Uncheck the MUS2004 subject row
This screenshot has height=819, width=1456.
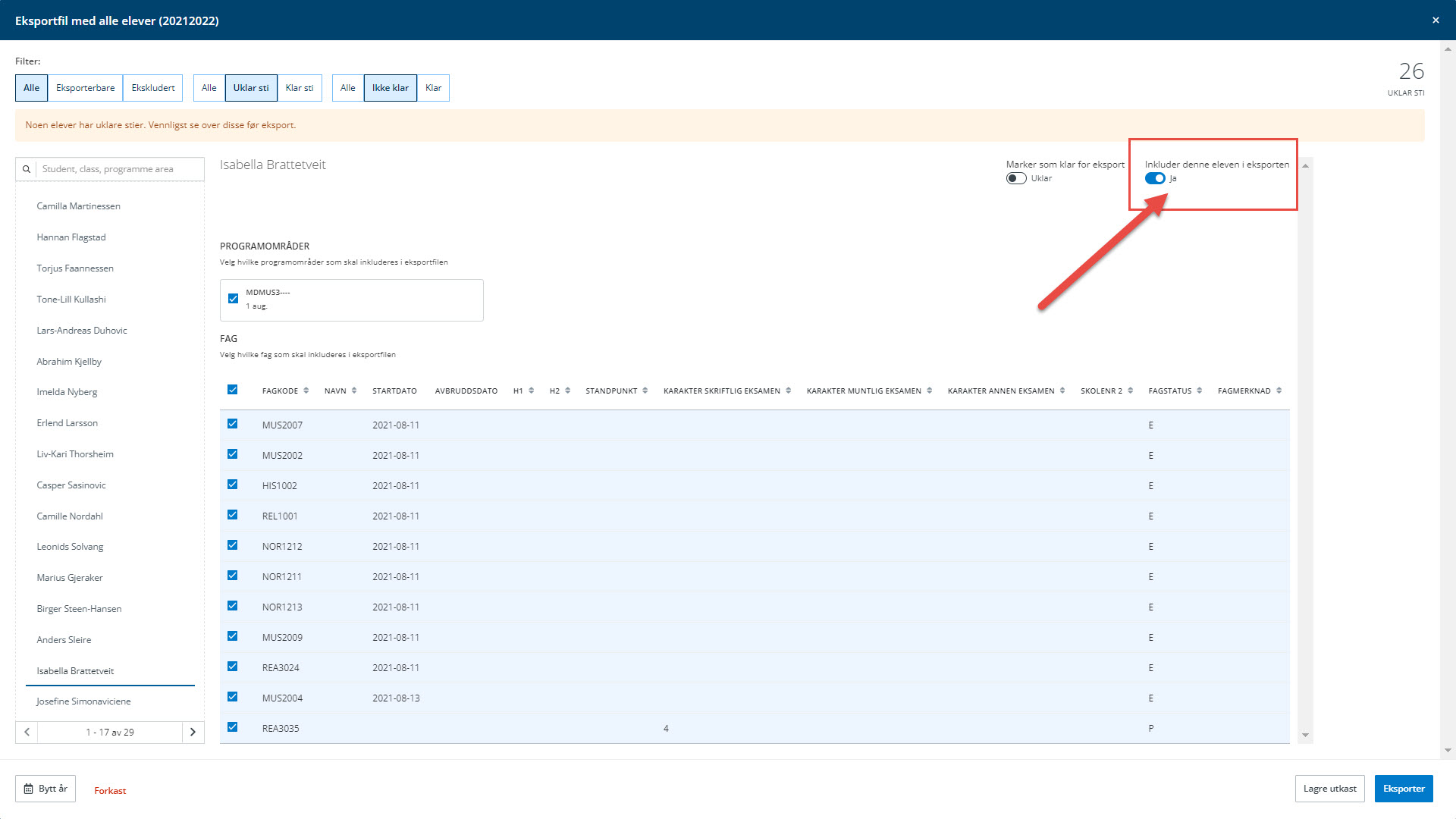tap(233, 697)
